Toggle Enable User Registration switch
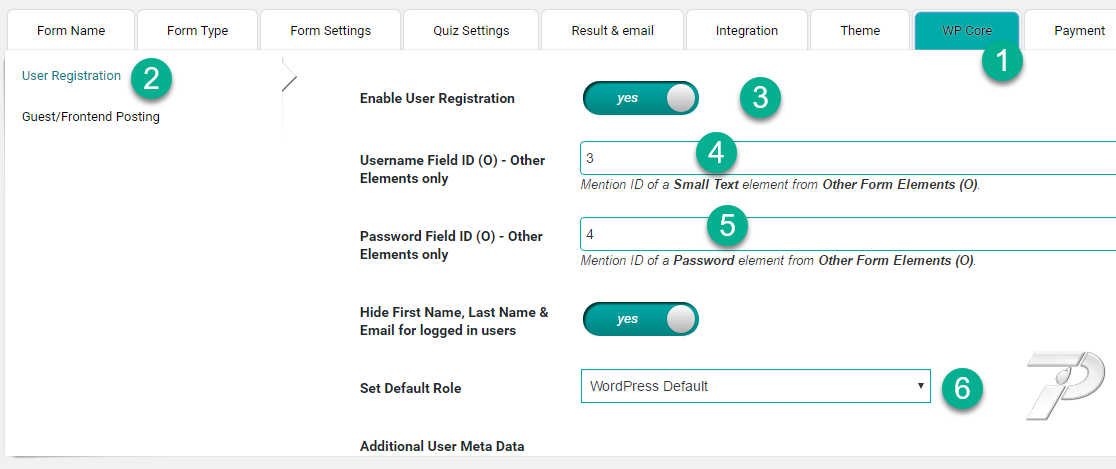The height and width of the screenshot is (469, 1116). point(640,98)
